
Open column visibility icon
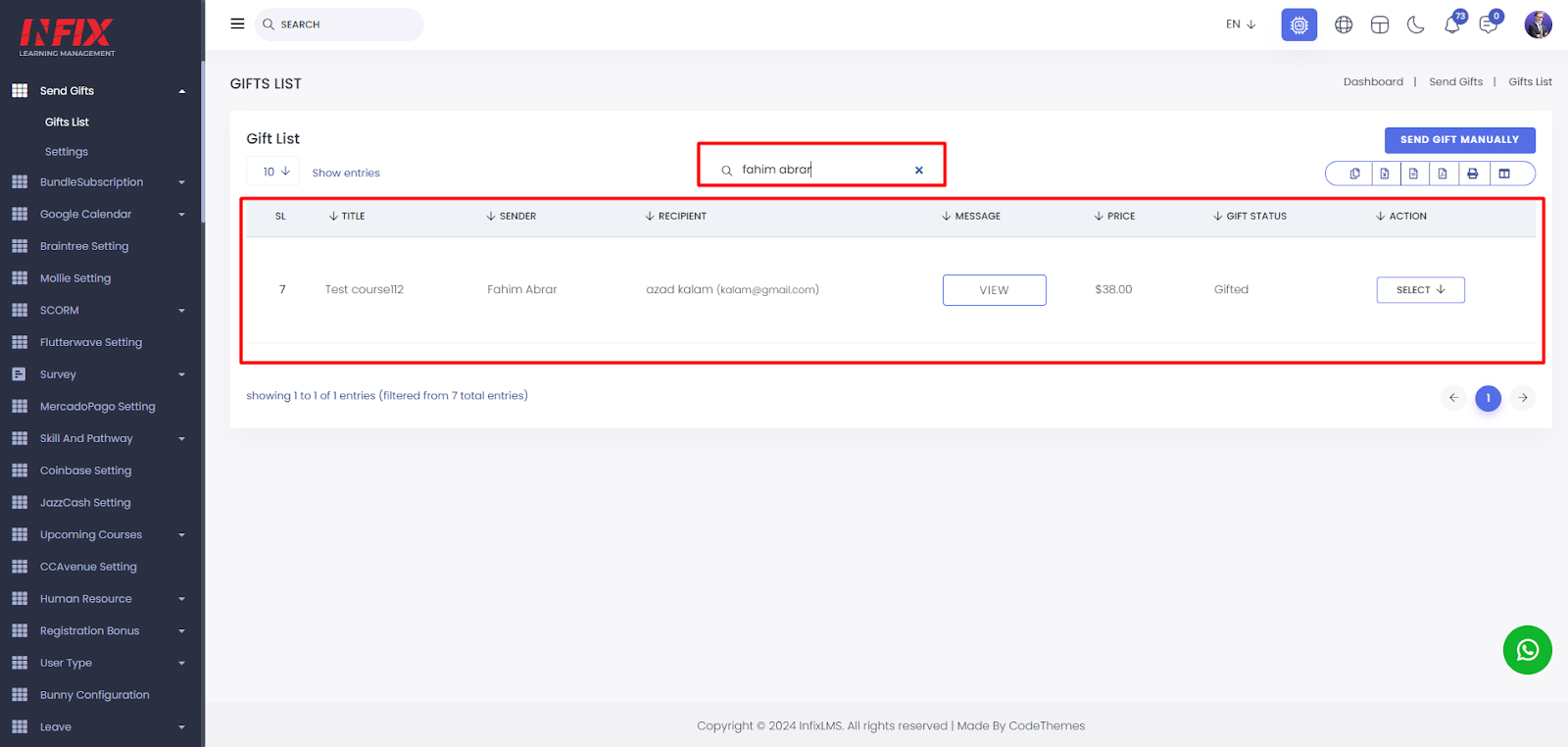pos(1504,174)
